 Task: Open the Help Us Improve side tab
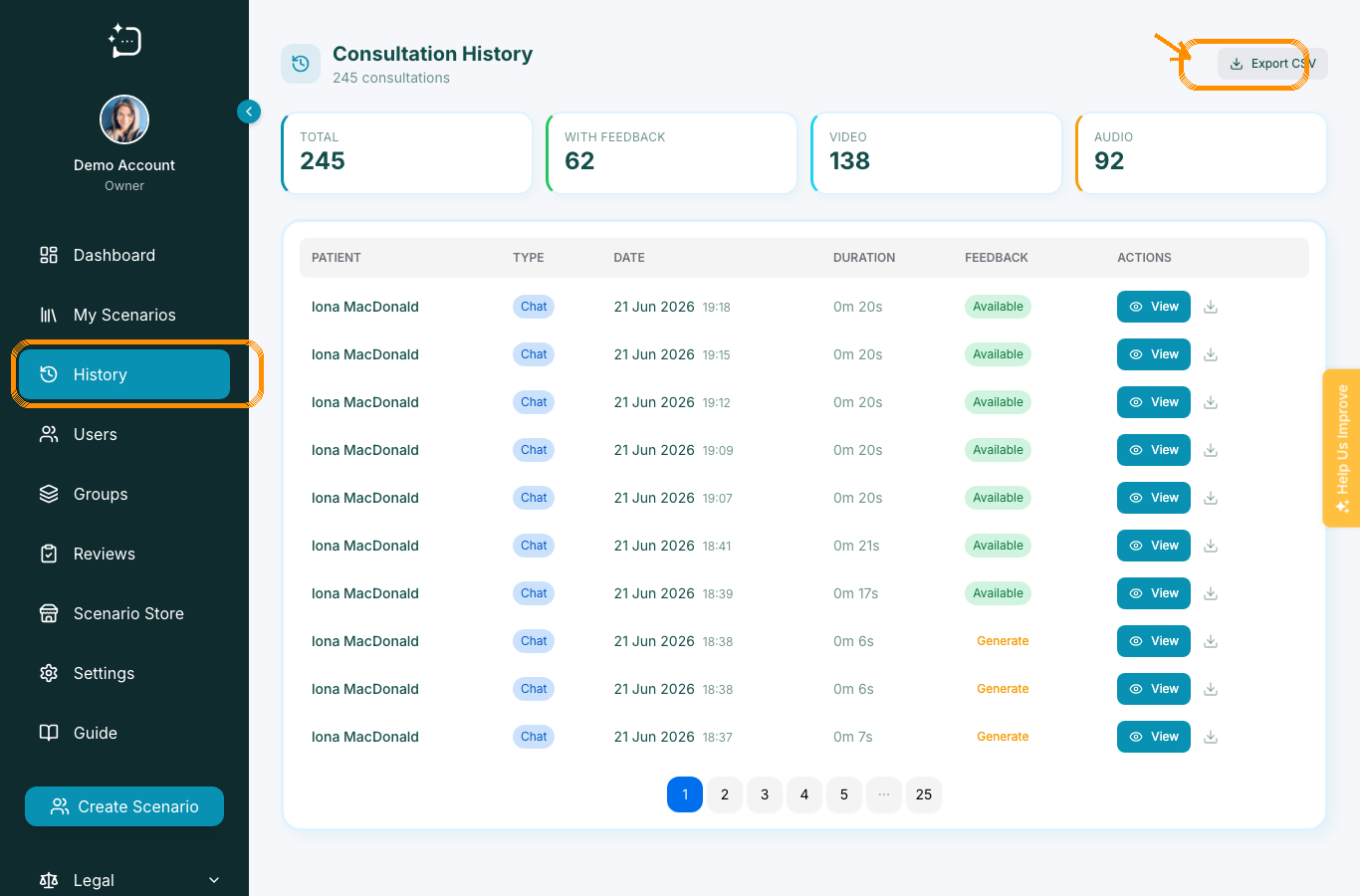(1342, 448)
